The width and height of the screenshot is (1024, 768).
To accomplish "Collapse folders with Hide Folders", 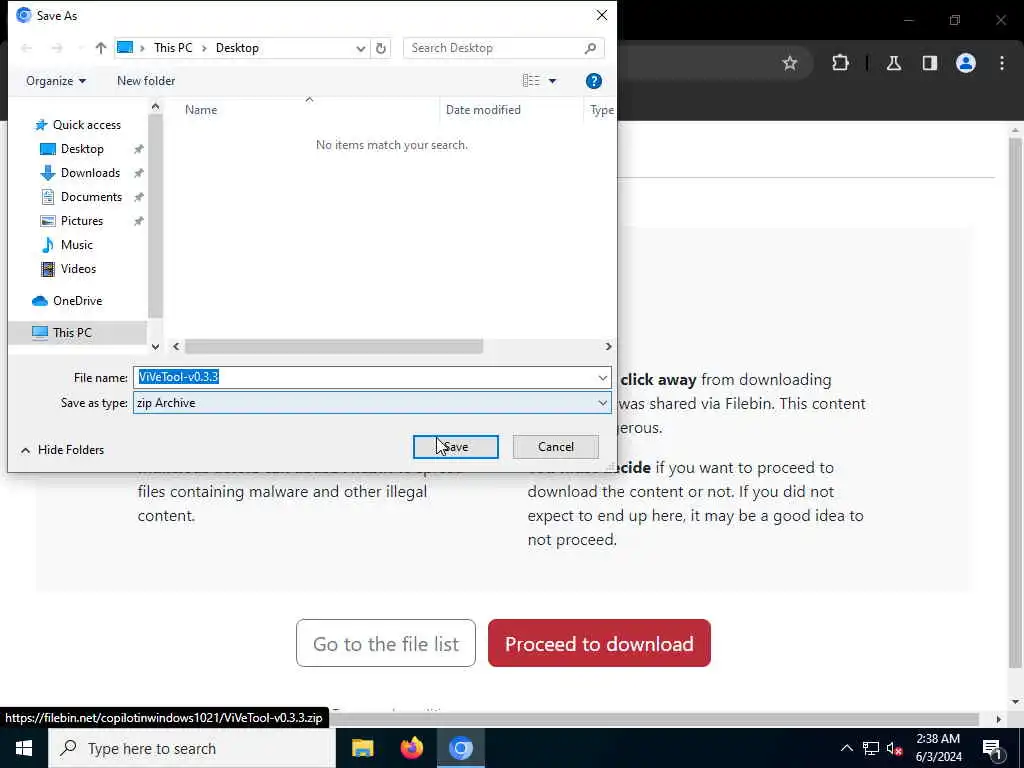I will [x=62, y=450].
